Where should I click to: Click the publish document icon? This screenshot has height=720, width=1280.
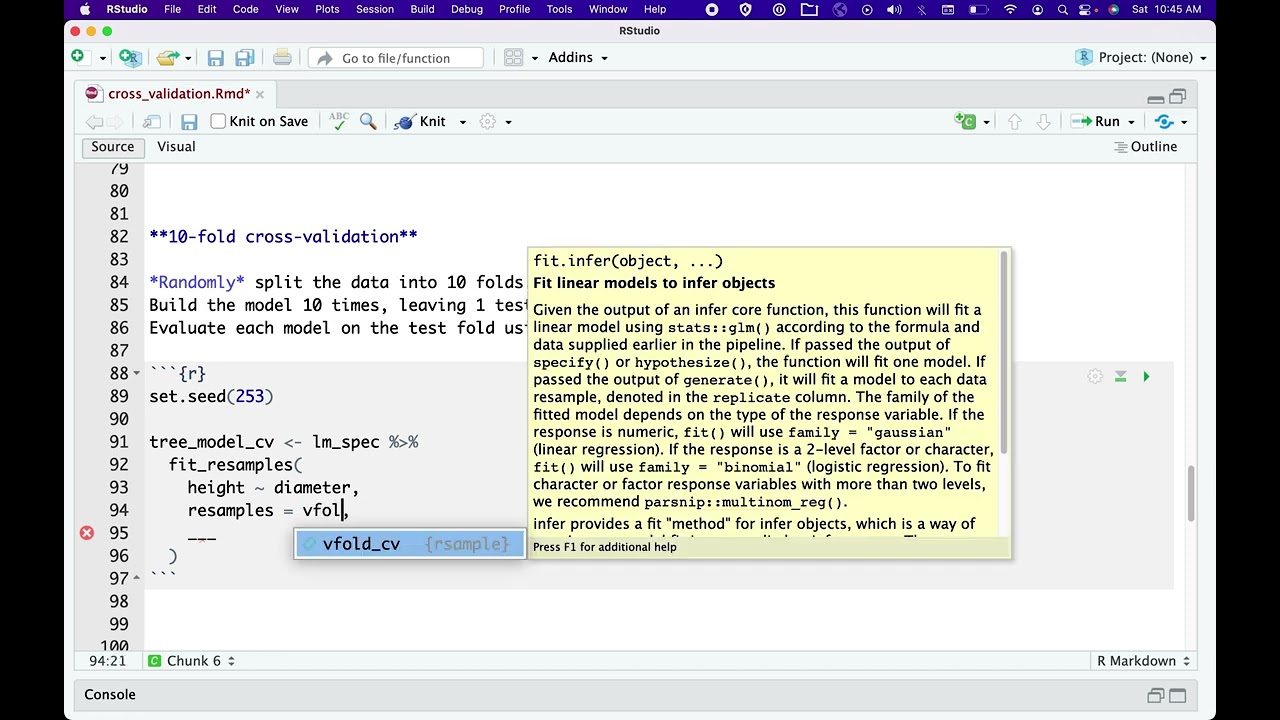point(1164,121)
